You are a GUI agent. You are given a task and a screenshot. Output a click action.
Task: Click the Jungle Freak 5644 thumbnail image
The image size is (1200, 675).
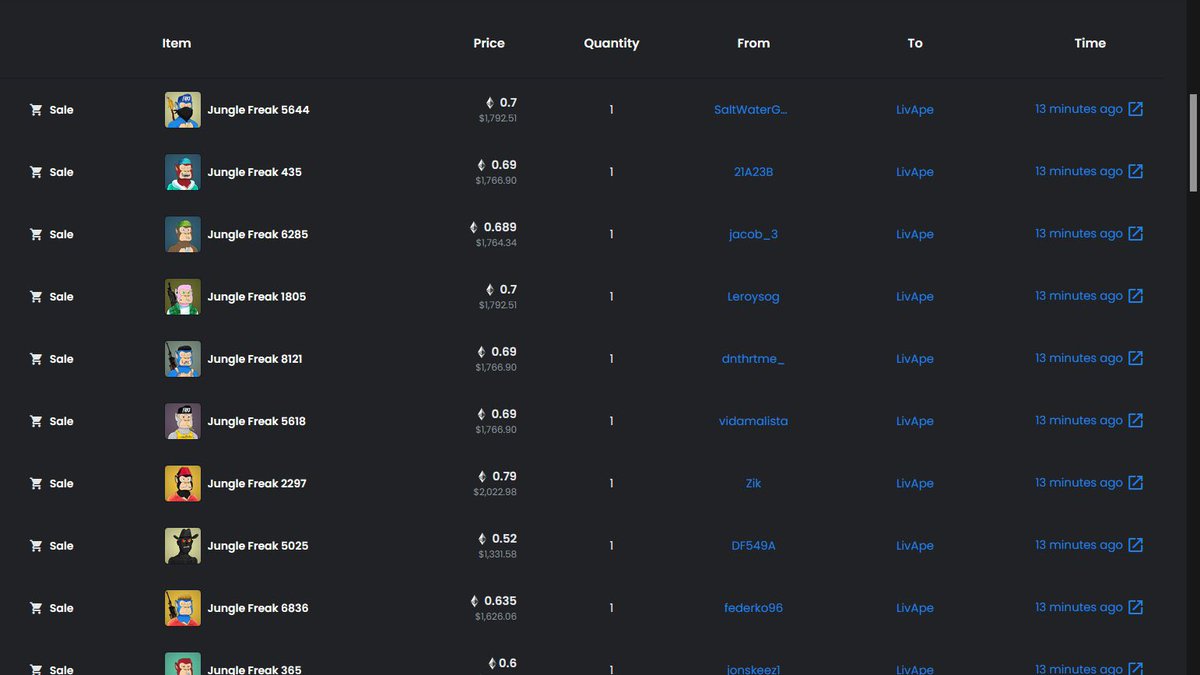point(182,109)
